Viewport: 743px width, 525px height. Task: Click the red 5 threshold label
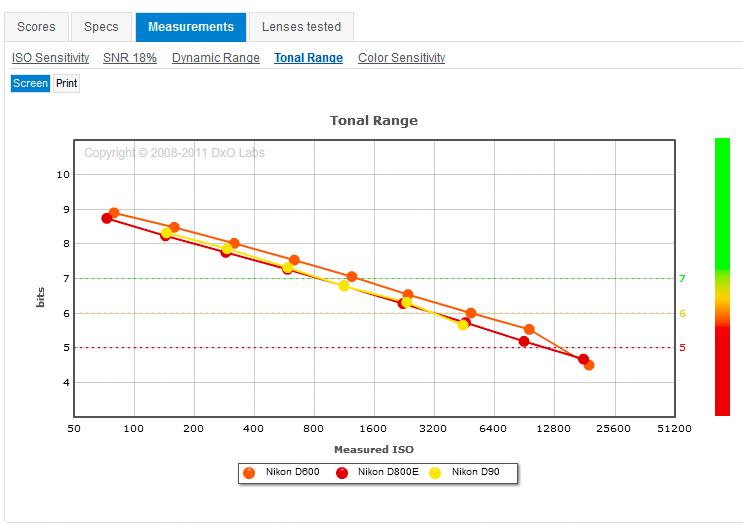click(x=682, y=348)
